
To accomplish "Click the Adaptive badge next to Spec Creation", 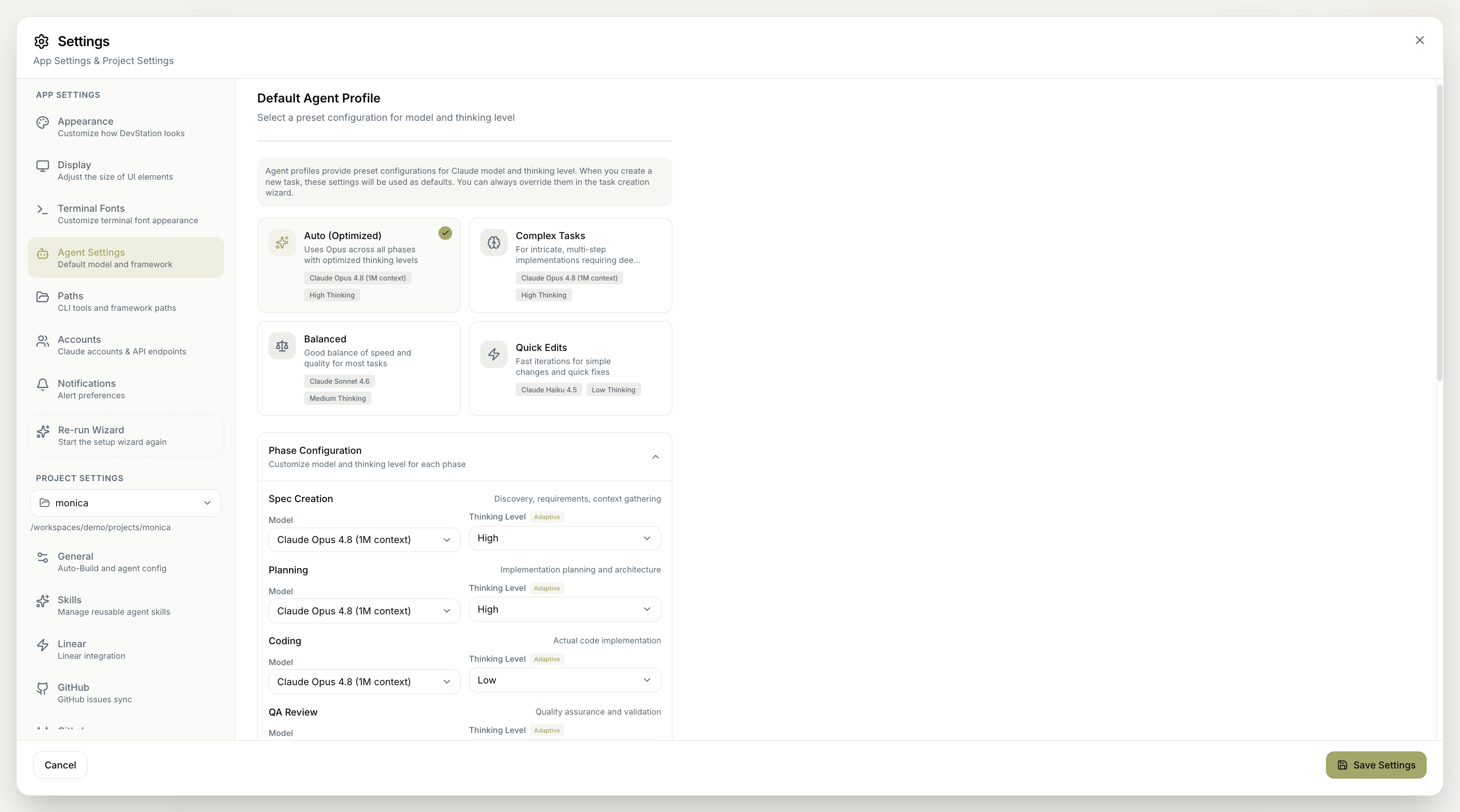I will [547, 517].
